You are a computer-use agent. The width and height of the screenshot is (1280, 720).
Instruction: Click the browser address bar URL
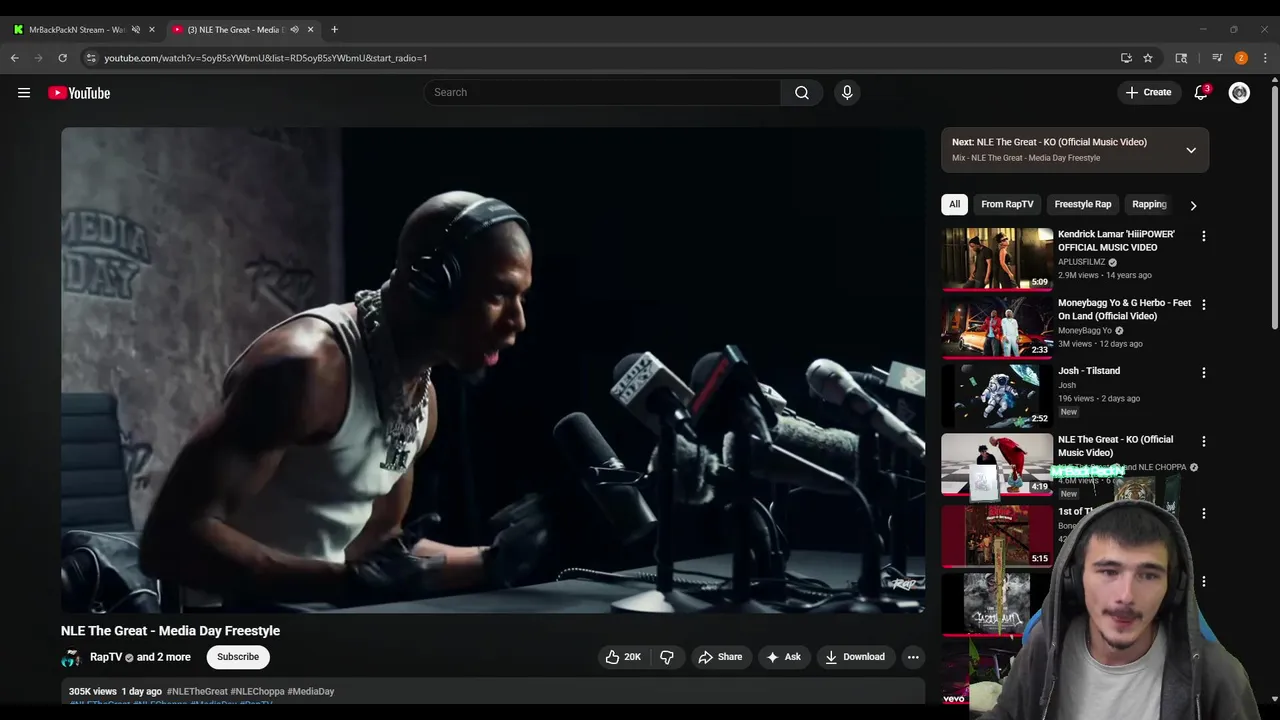pos(266,58)
